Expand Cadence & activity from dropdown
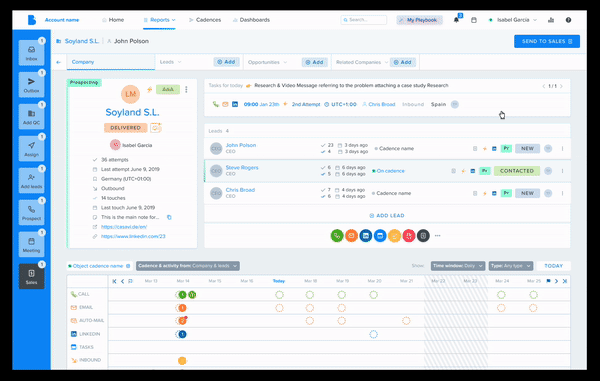The image size is (600, 381). 188,266
